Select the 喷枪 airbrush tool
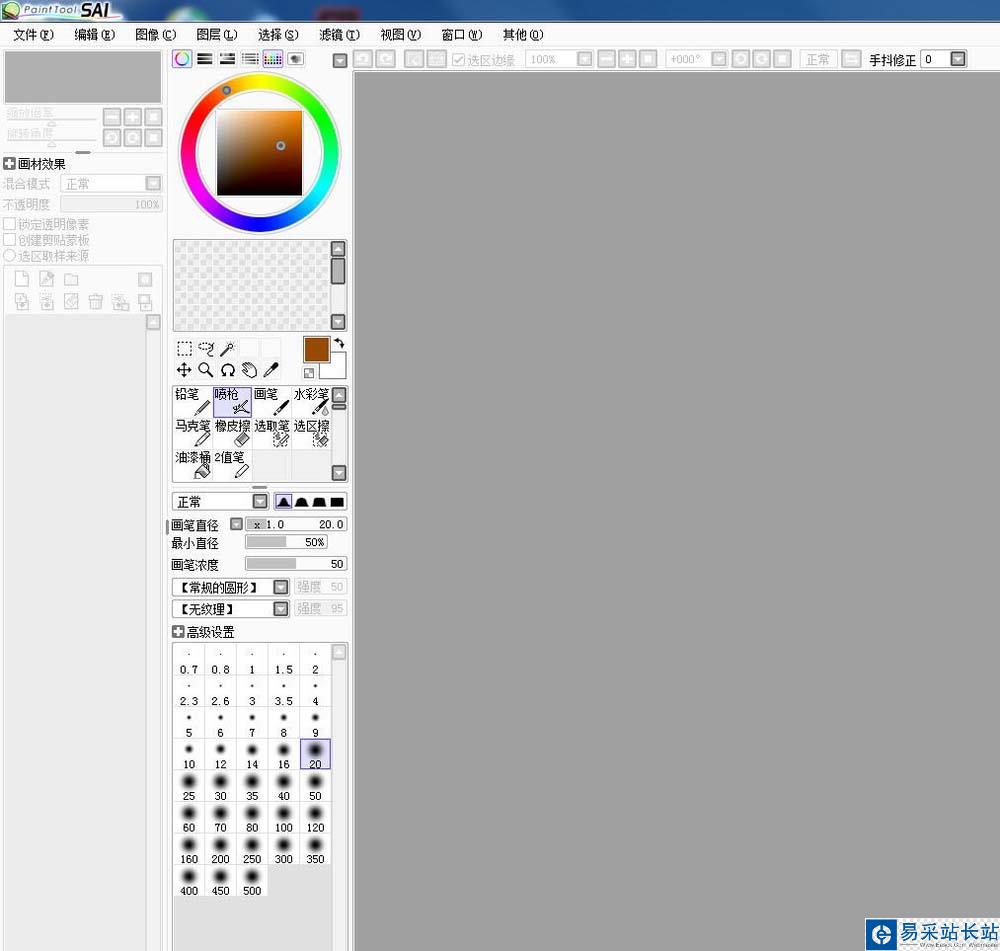 232,402
